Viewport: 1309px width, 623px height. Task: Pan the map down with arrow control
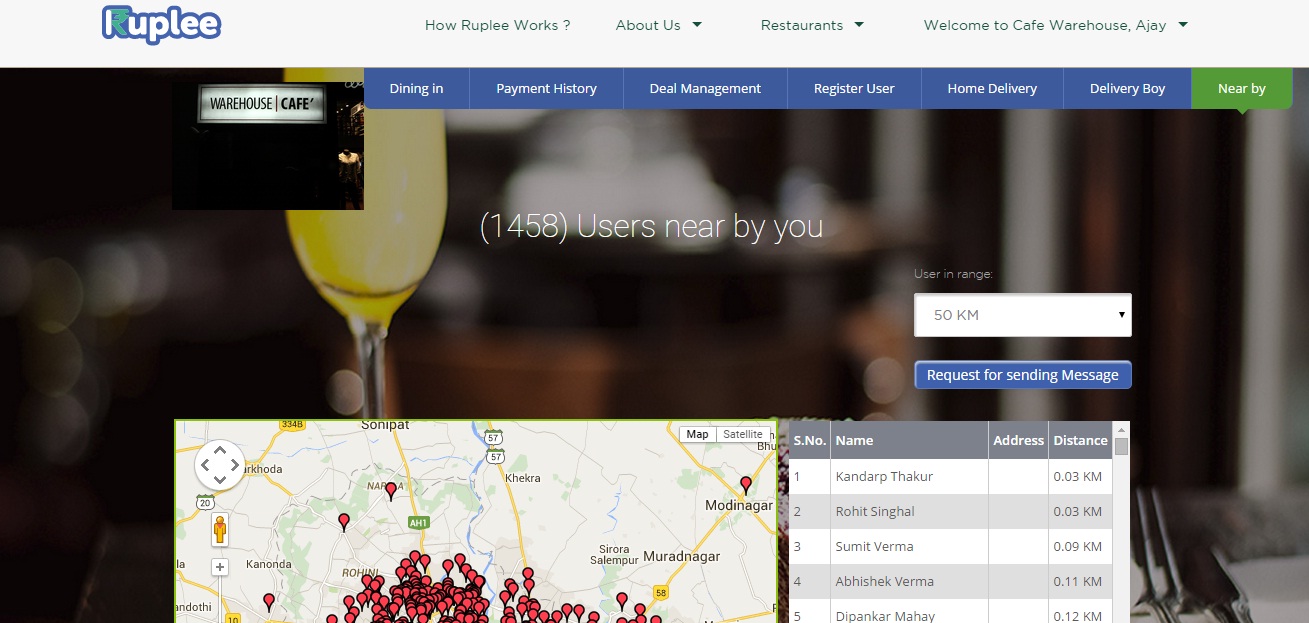pyautogui.click(x=220, y=480)
